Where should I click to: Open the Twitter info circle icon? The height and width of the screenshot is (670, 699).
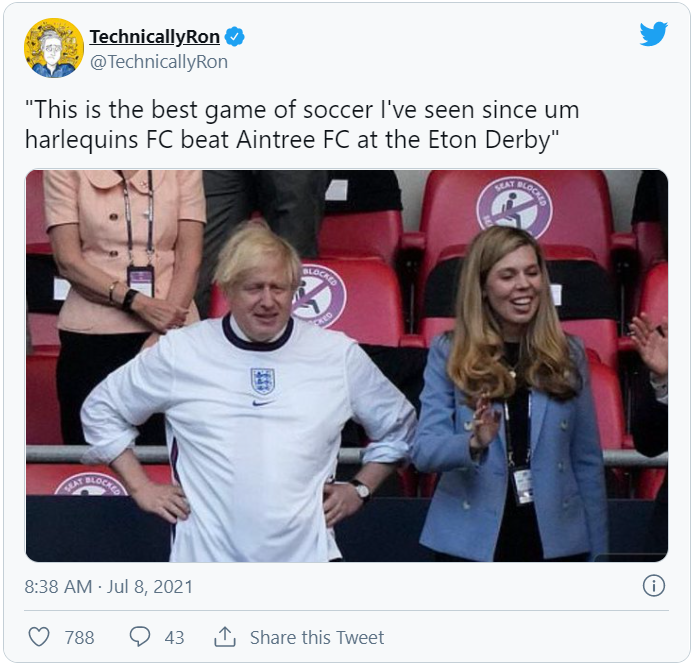(x=653, y=586)
